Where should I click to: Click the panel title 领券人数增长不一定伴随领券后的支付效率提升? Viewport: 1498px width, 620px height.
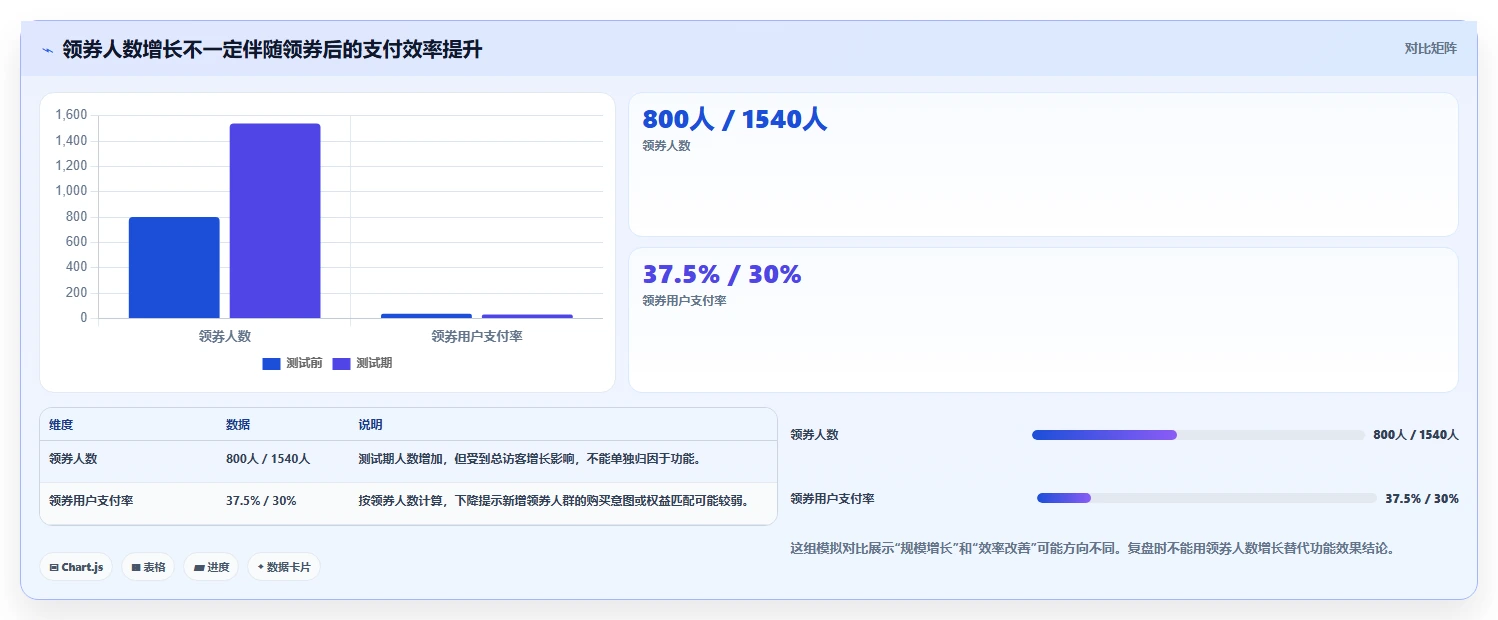pos(272,49)
